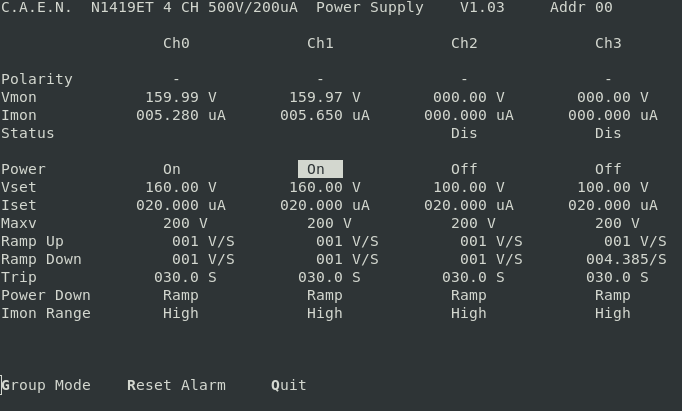The height and width of the screenshot is (411, 682).
Task: Click the Trip row label
Action: pyautogui.click(x=19, y=277)
